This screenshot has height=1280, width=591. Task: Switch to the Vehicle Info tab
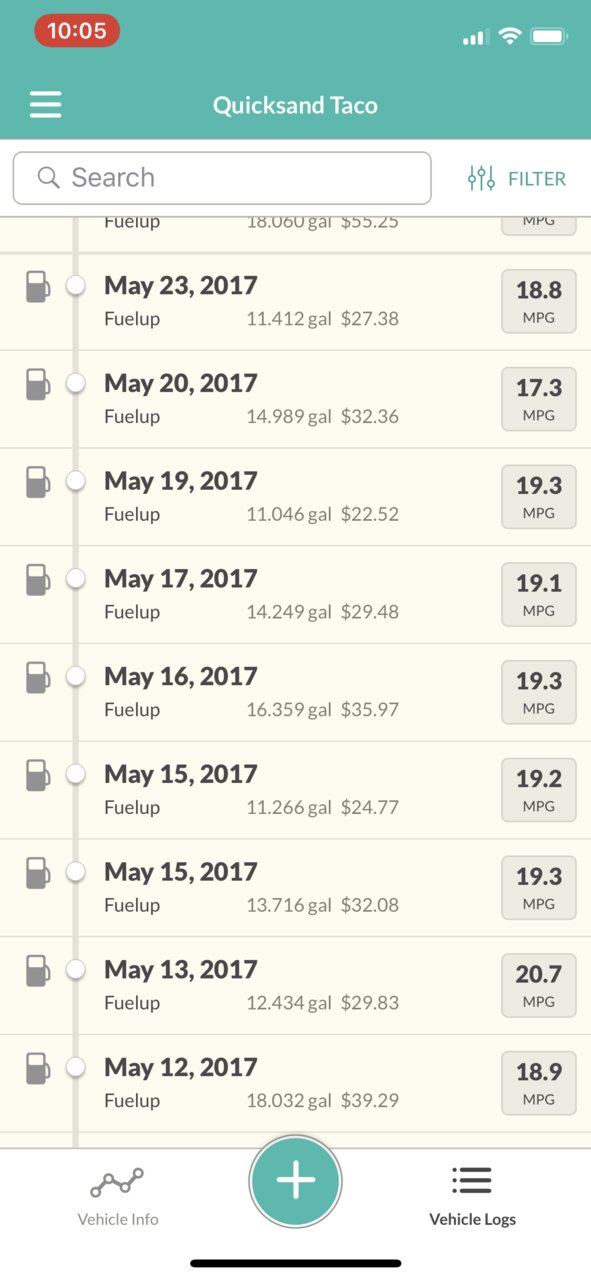click(117, 1198)
